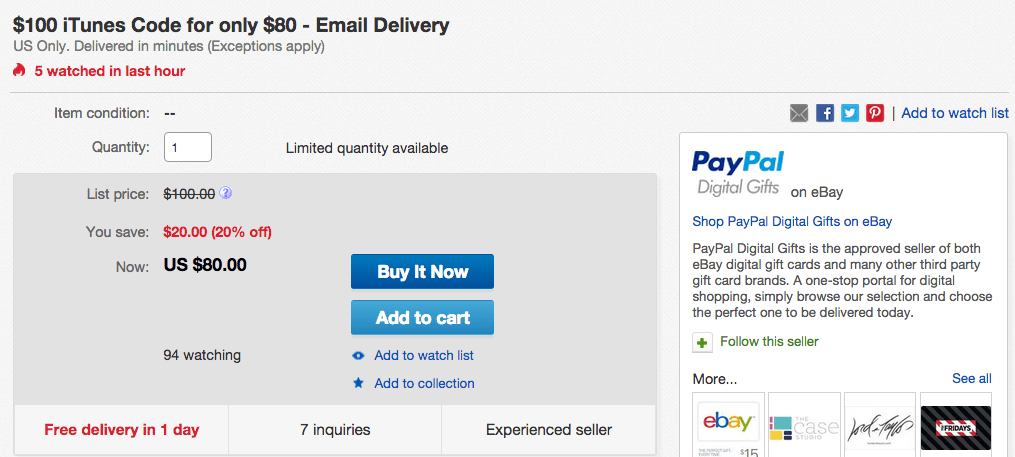Click into the Quantity input field
This screenshot has width=1015, height=457.
[188, 147]
